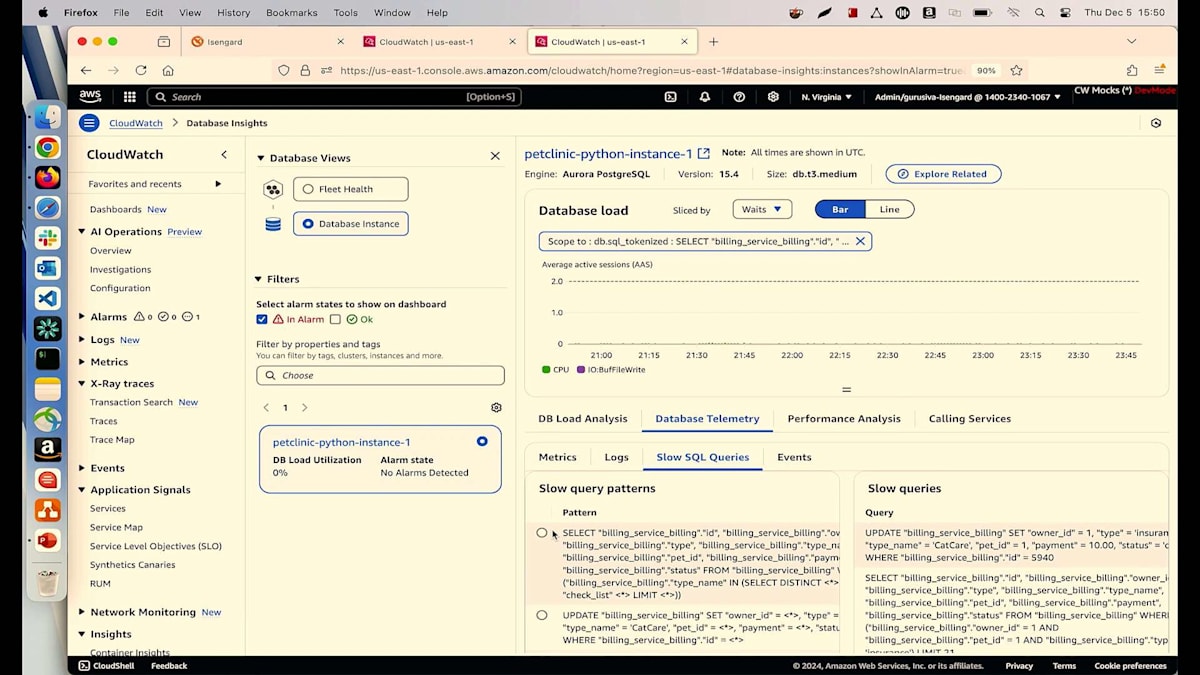The width and height of the screenshot is (1200, 675).
Task: Open the Fleet Health view icon
Action: tap(273, 189)
